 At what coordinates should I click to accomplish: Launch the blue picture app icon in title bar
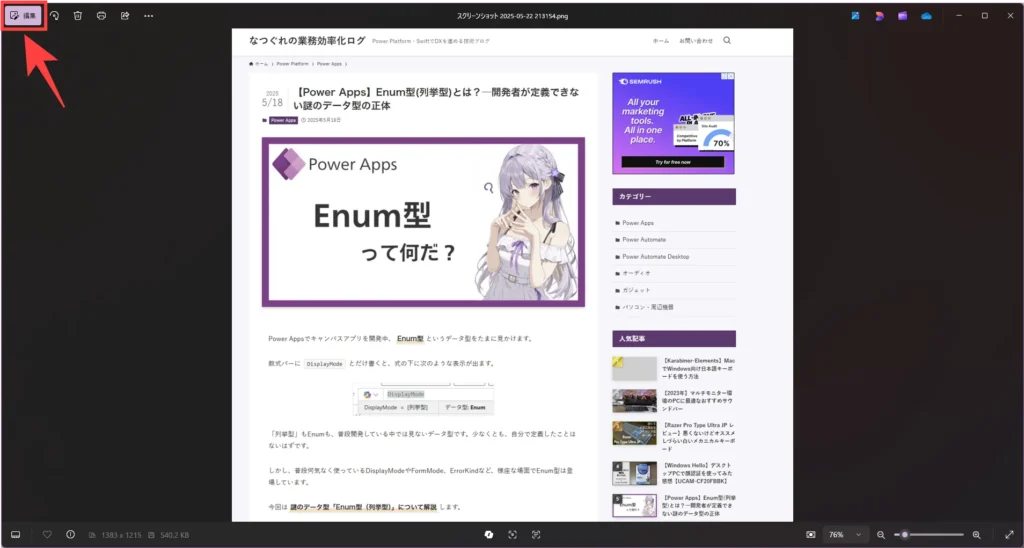point(856,16)
